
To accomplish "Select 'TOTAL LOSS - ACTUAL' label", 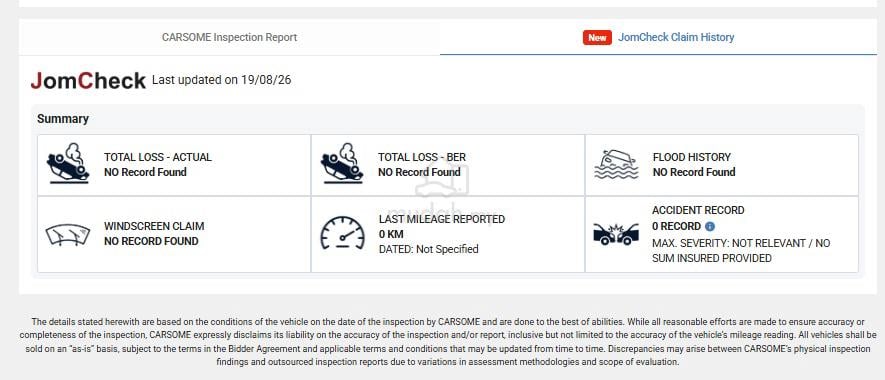I will click(x=158, y=157).
